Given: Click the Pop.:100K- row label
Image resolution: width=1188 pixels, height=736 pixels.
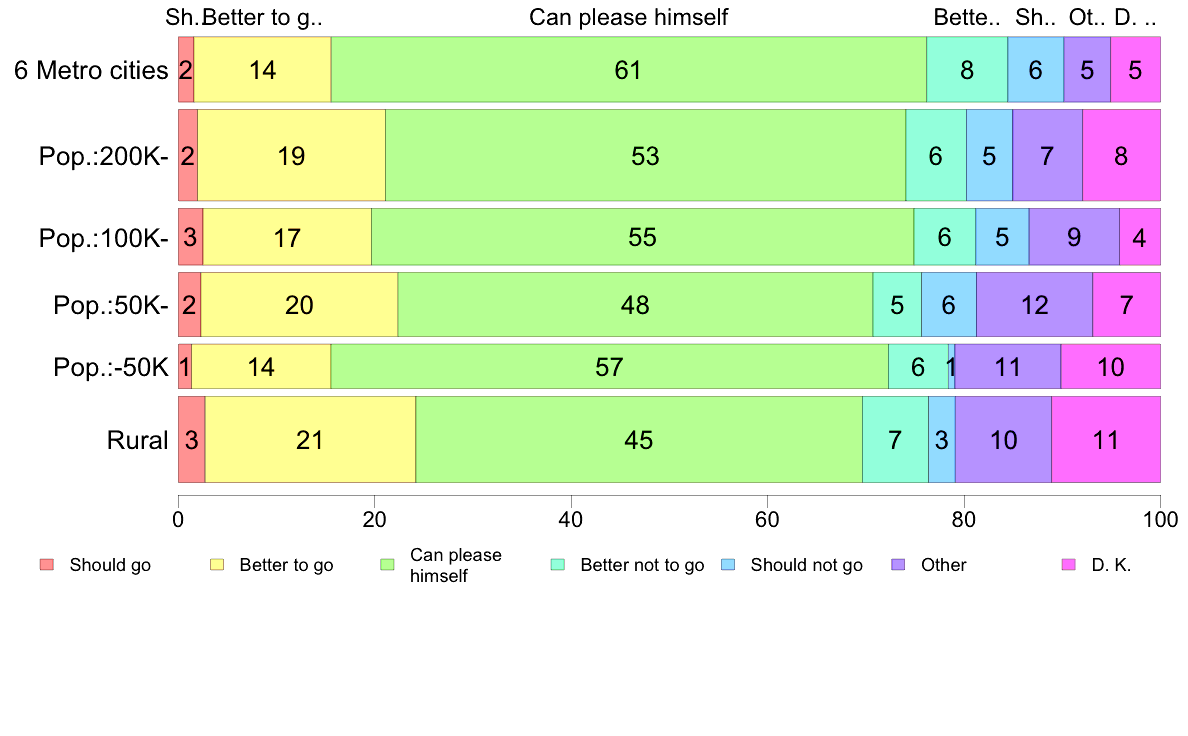Looking at the screenshot, I should [x=104, y=238].
